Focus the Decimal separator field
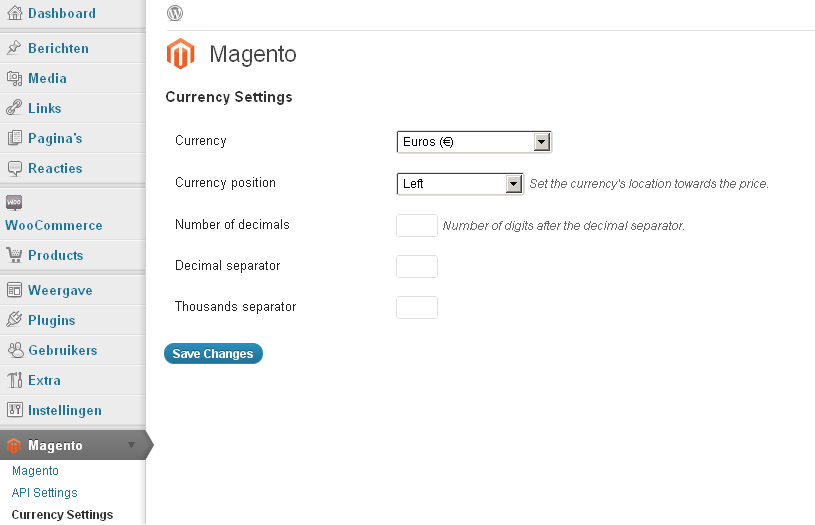 coord(417,266)
